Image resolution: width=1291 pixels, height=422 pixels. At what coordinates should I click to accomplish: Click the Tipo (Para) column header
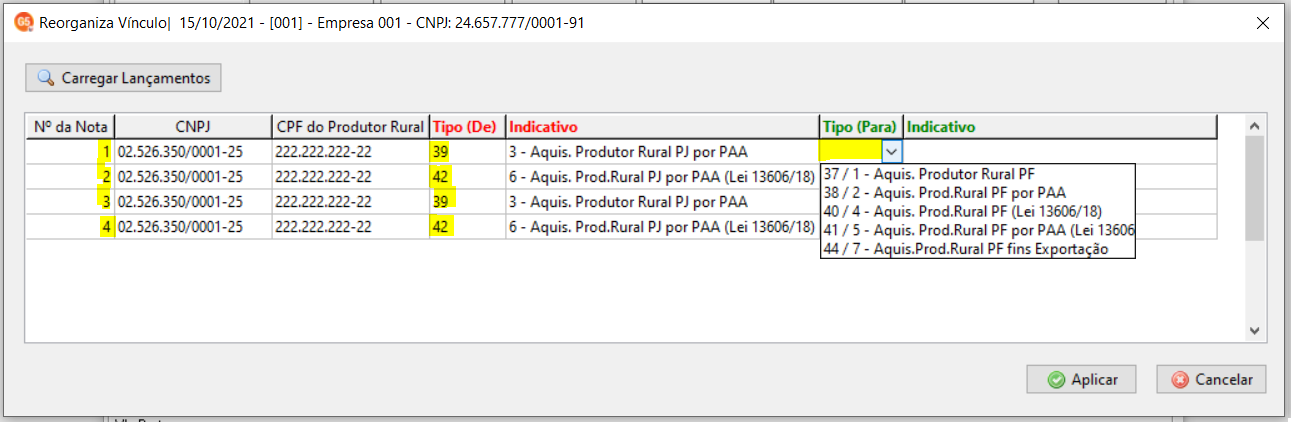coord(860,127)
